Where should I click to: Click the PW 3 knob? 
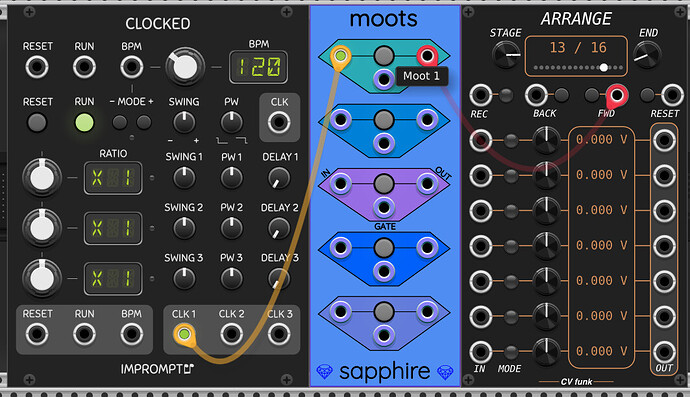click(231, 279)
